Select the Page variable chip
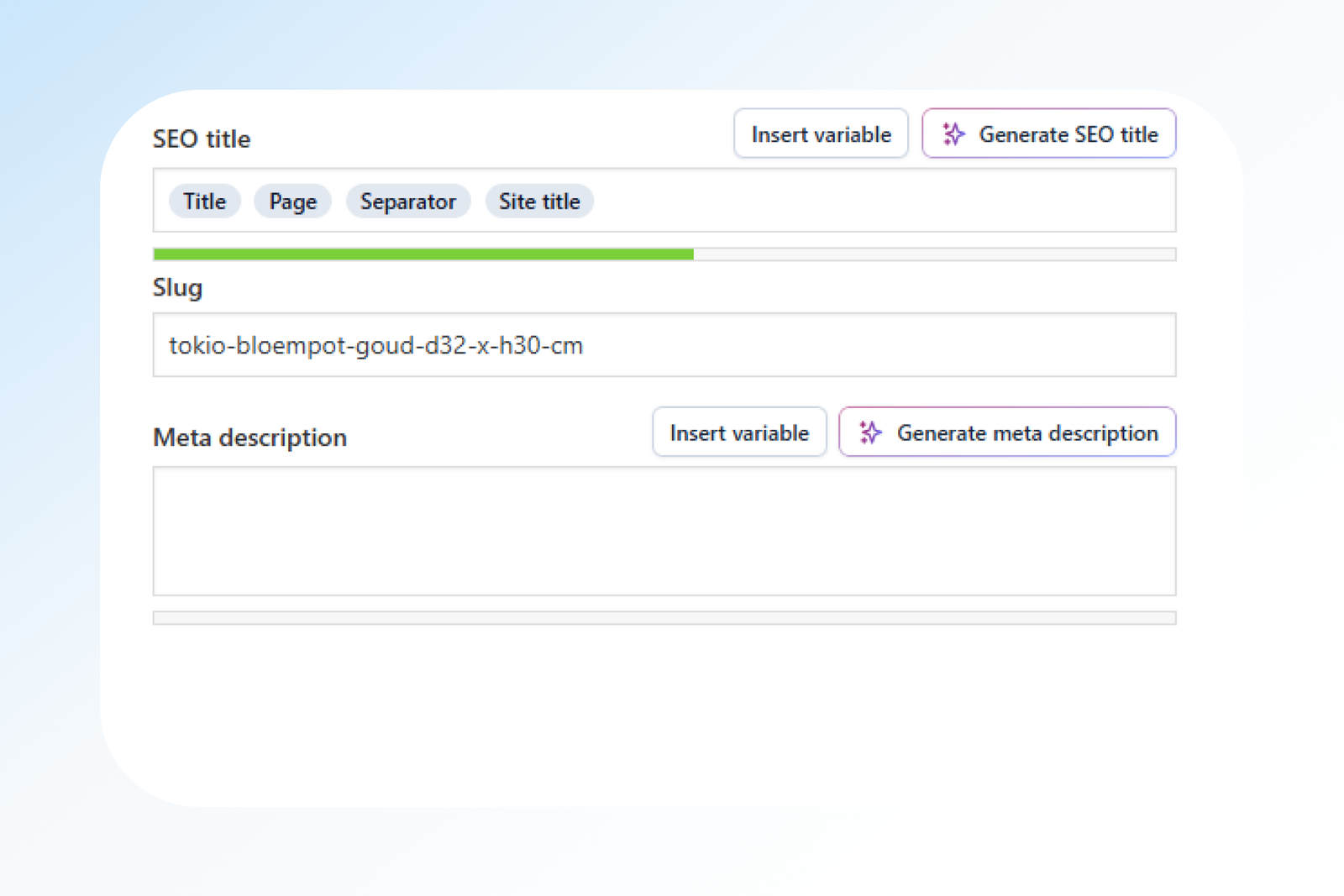Screen dimensions: 1344x896 click(x=292, y=202)
